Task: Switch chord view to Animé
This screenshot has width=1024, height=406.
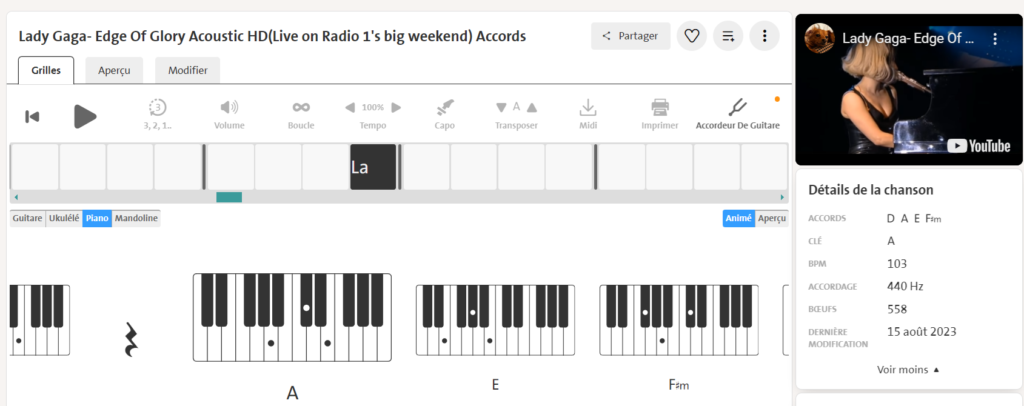Action: (x=738, y=218)
